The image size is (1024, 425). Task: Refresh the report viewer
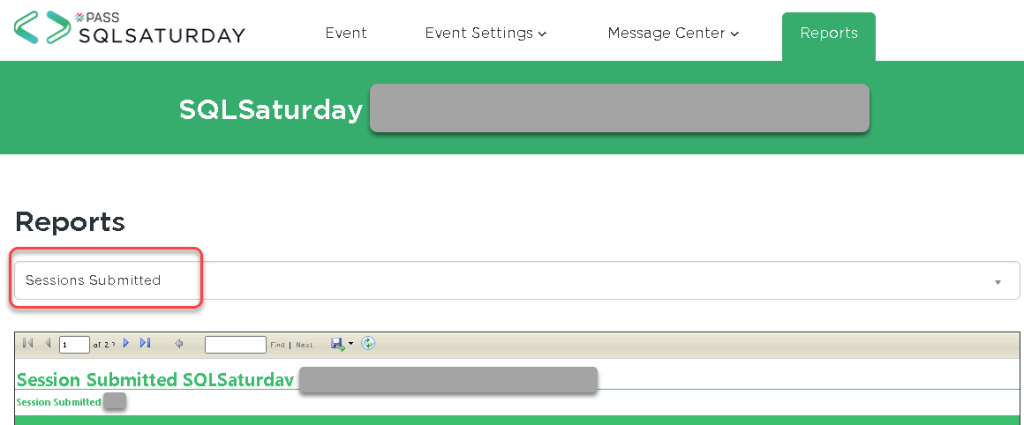[368, 344]
